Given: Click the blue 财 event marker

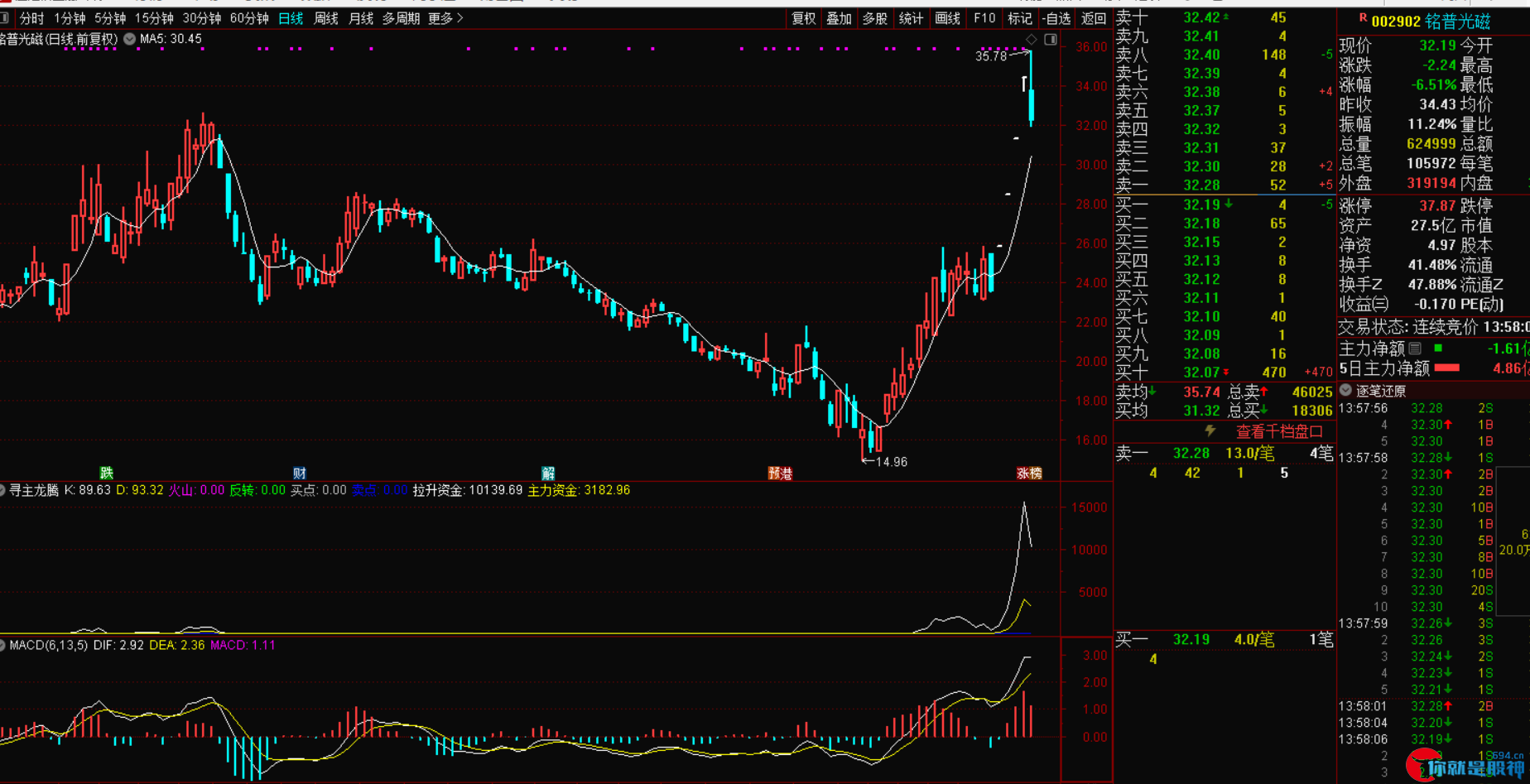Looking at the screenshot, I should click(300, 473).
